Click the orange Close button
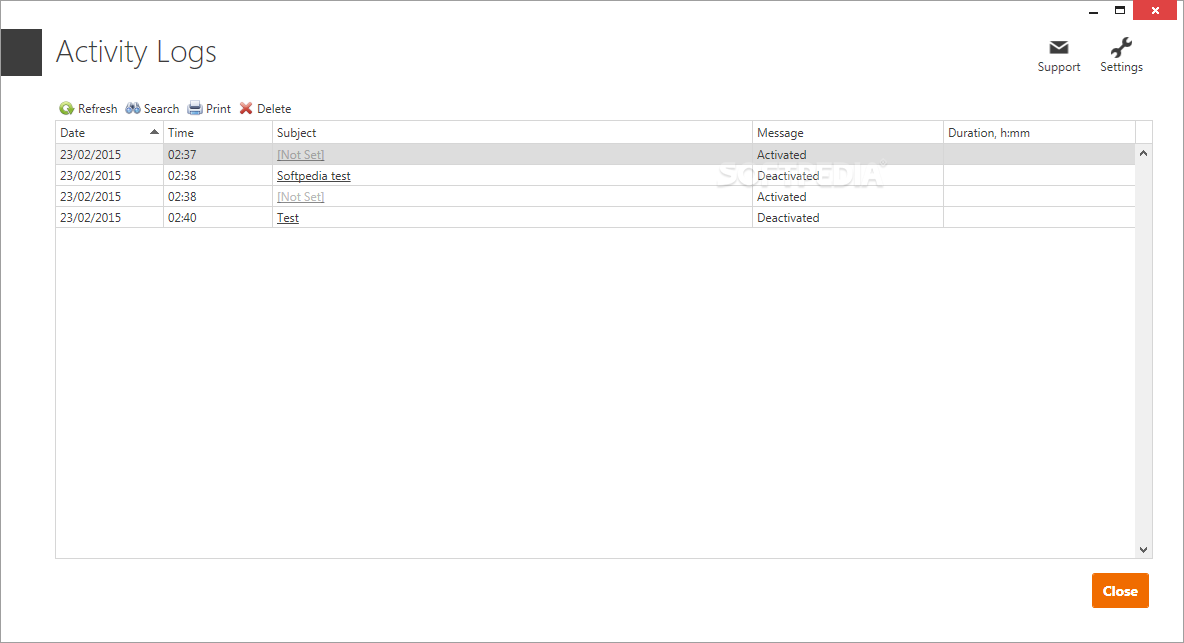This screenshot has width=1184, height=643. (1120, 591)
